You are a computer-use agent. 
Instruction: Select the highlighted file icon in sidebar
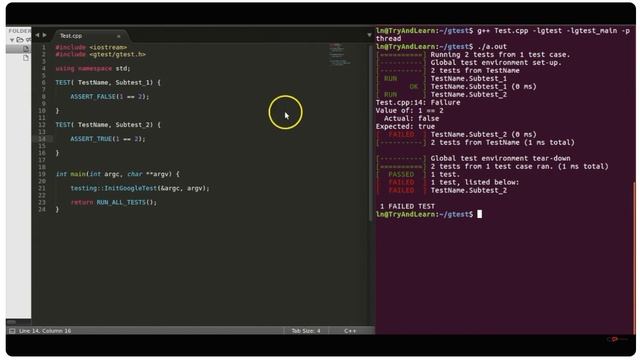pos(26,49)
